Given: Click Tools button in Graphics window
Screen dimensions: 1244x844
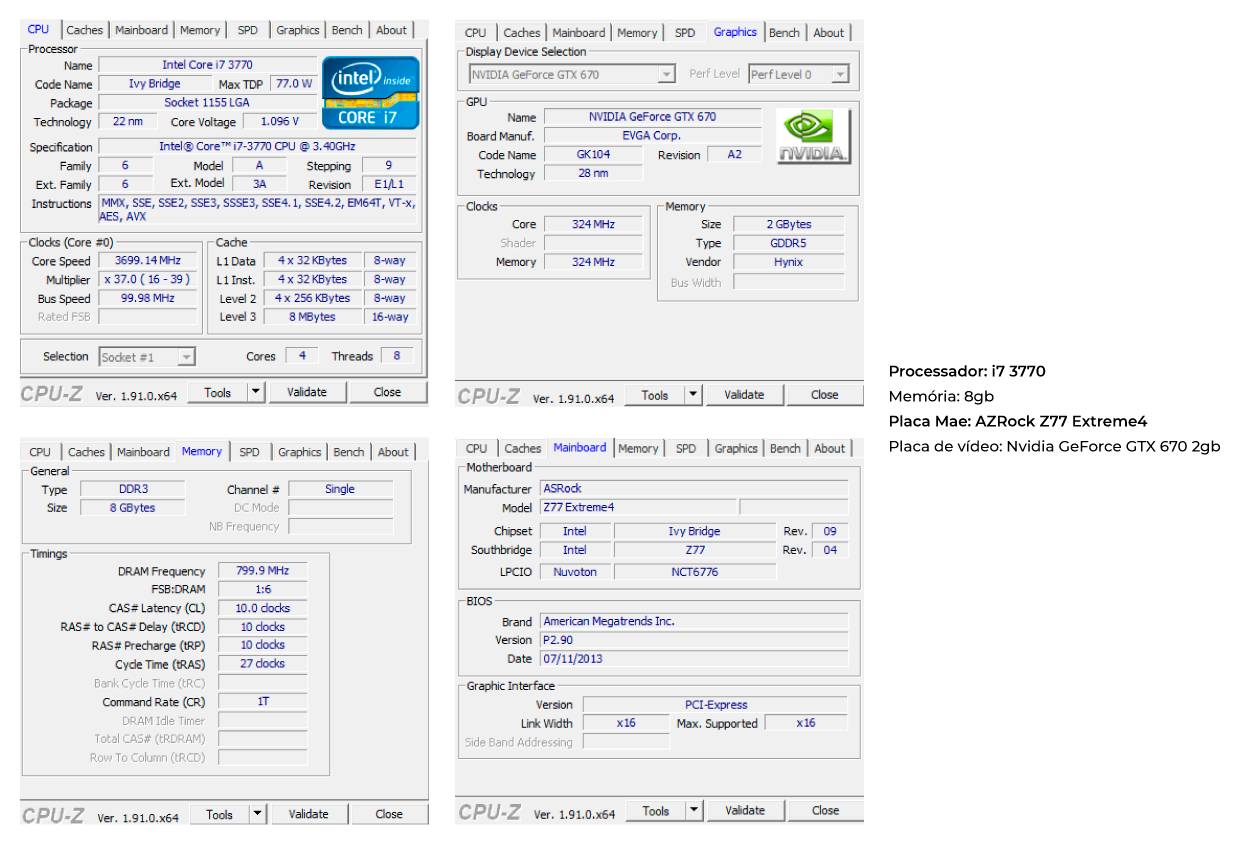Looking at the screenshot, I should tap(655, 394).
